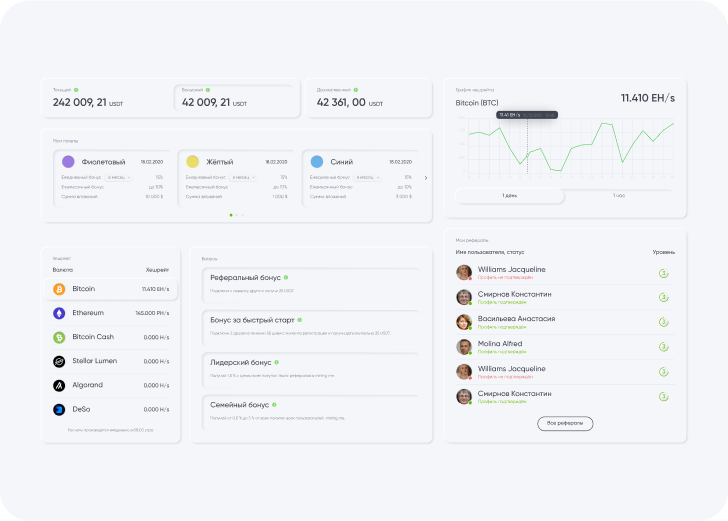The width and height of the screenshot is (728, 521).
Task: Click the middle carousel pagination dot
Action: [237, 215]
